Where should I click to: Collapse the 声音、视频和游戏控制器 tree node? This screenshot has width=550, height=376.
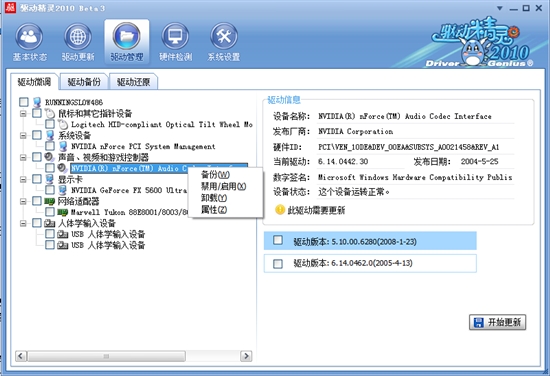(23, 157)
